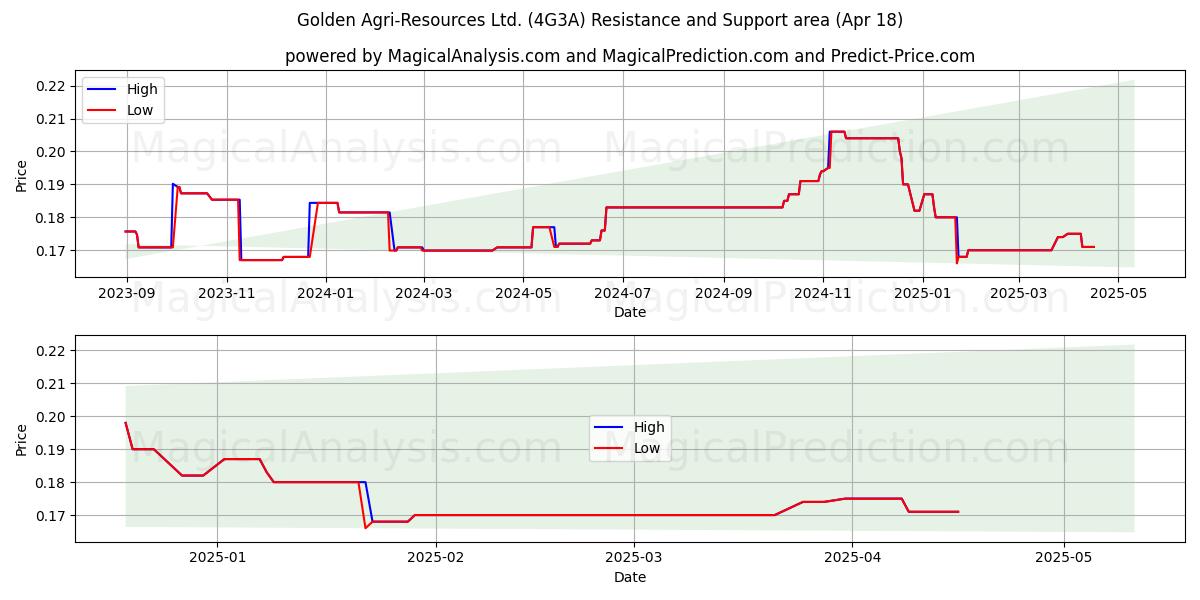Click the bottom chart 'Date' axis label

point(630,577)
